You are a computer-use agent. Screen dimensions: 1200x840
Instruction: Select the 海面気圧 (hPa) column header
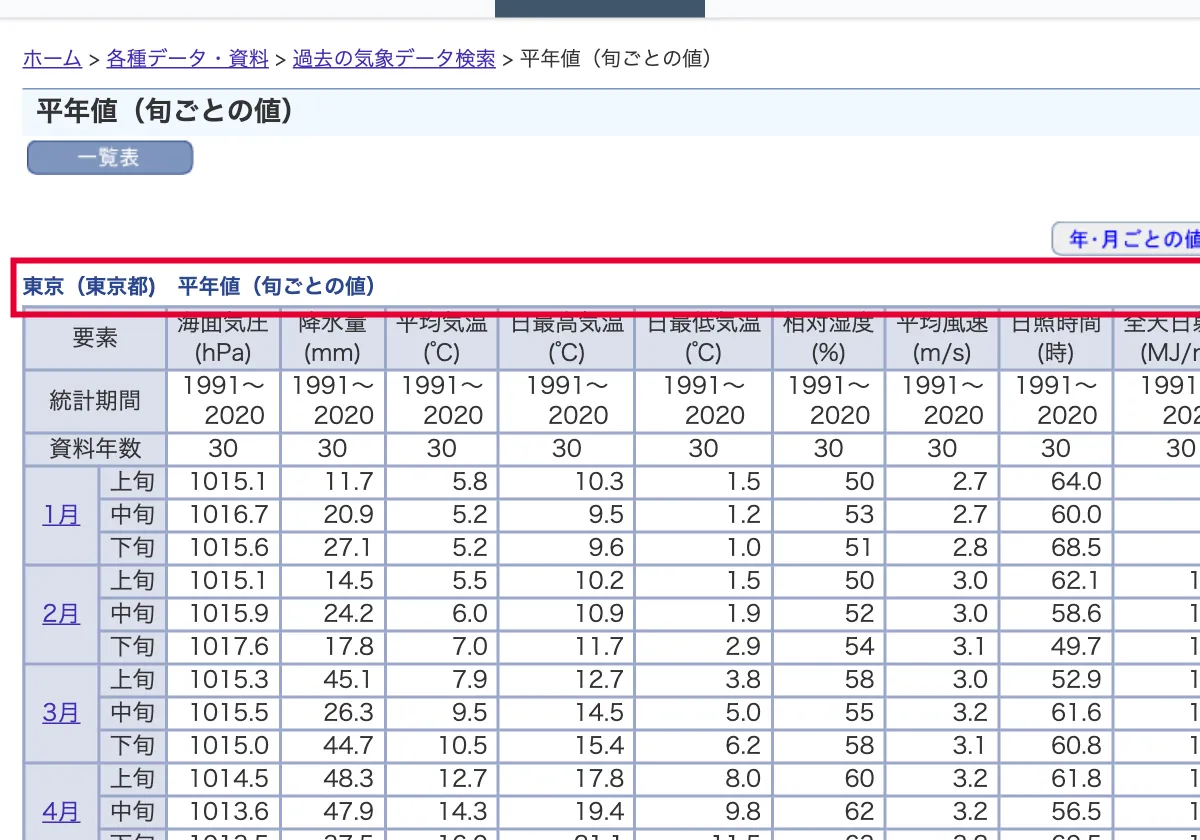pyautogui.click(x=224, y=338)
